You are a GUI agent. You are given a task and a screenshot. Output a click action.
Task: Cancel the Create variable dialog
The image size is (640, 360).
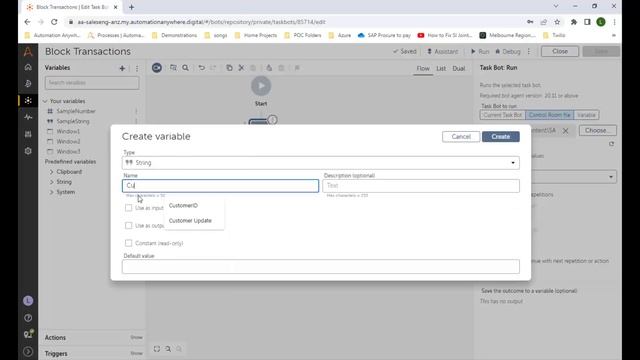[x=461, y=137]
